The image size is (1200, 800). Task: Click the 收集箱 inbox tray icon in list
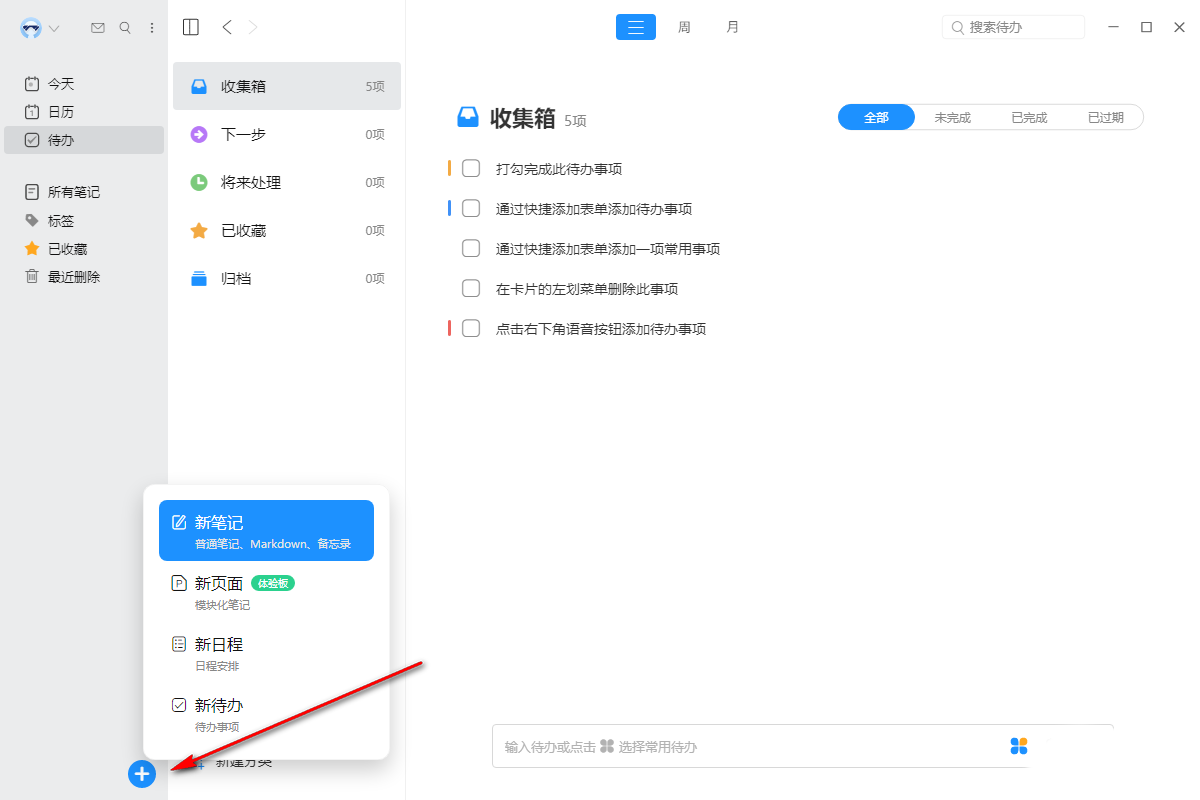199,86
